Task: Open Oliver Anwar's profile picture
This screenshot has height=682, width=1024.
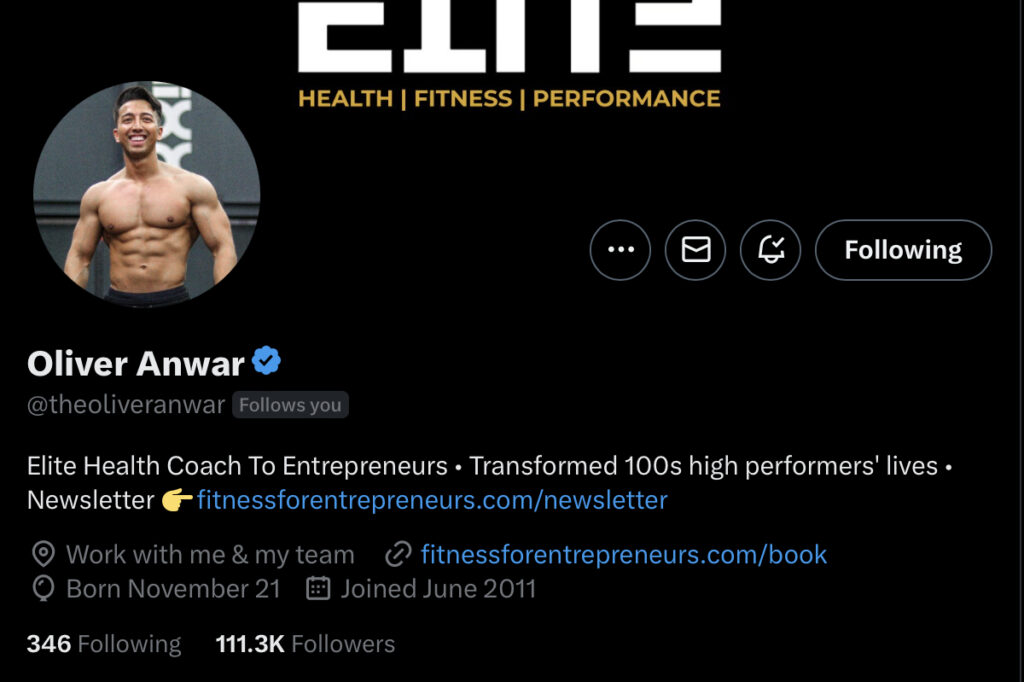Action: coord(146,194)
